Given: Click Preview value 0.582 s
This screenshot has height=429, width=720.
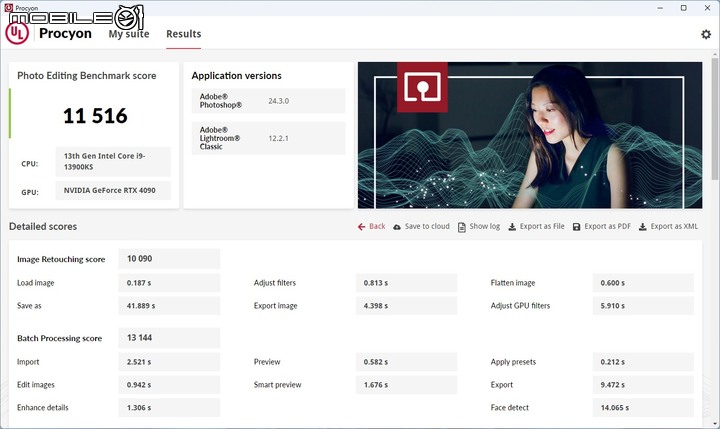Looking at the screenshot, I should click(x=406, y=362).
